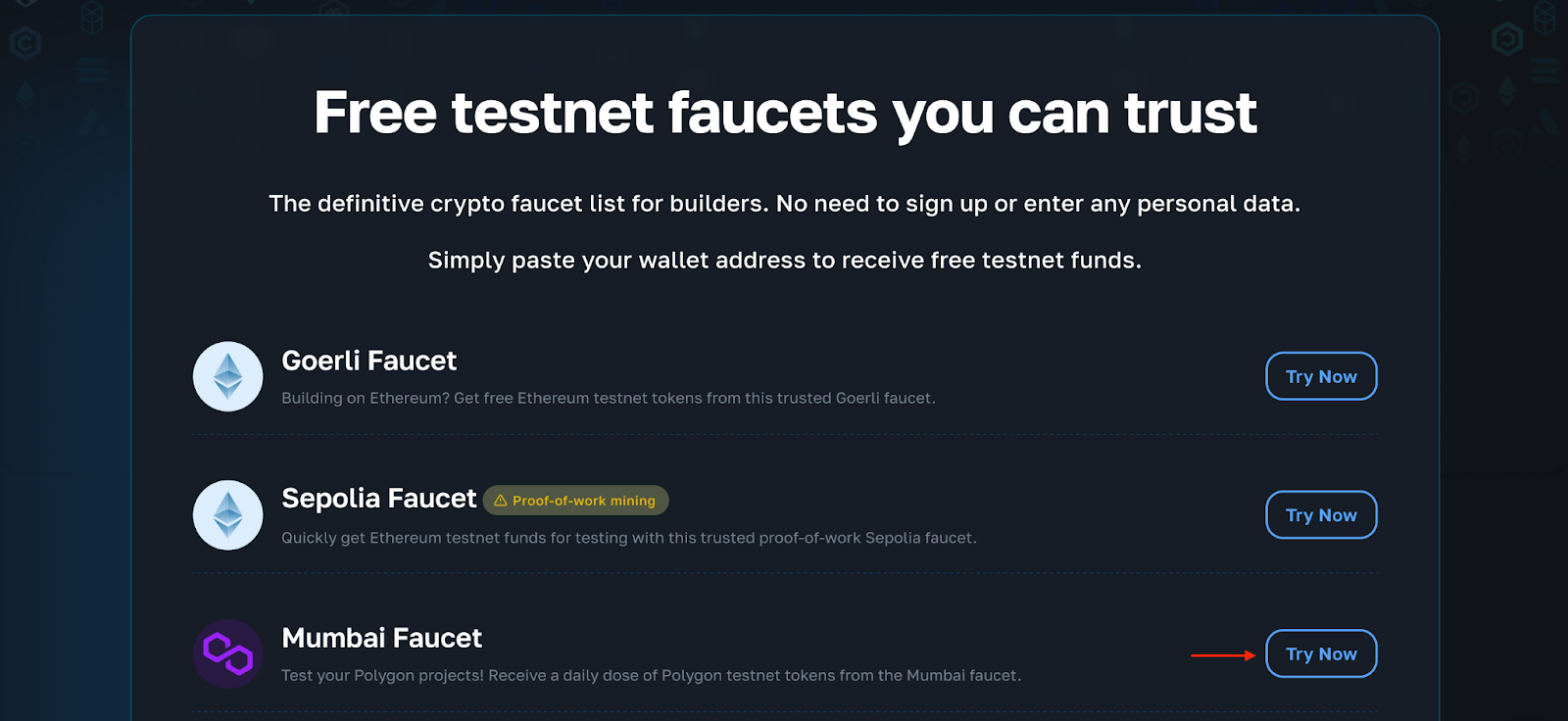
Task: Open the Sepolia Faucet title link
Action: coord(378,499)
